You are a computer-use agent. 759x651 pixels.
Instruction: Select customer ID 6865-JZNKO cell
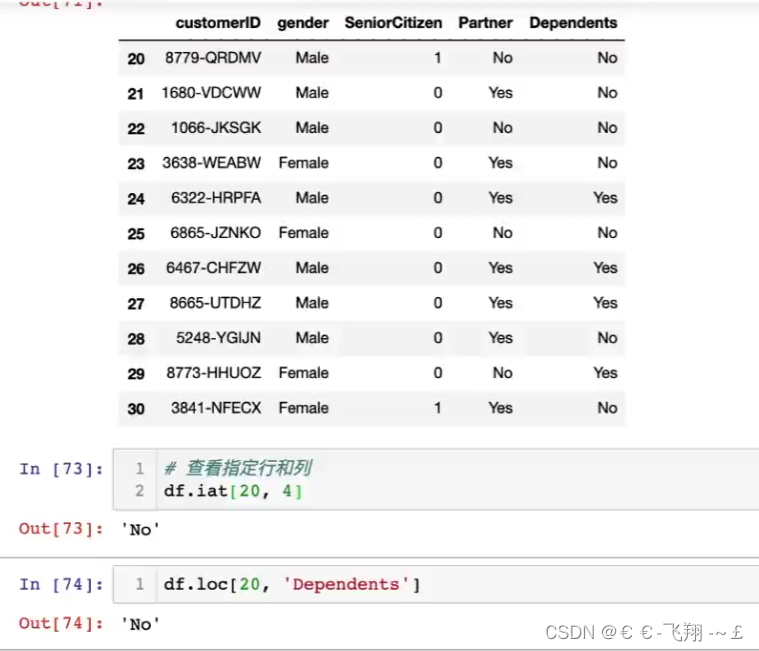(x=215, y=233)
